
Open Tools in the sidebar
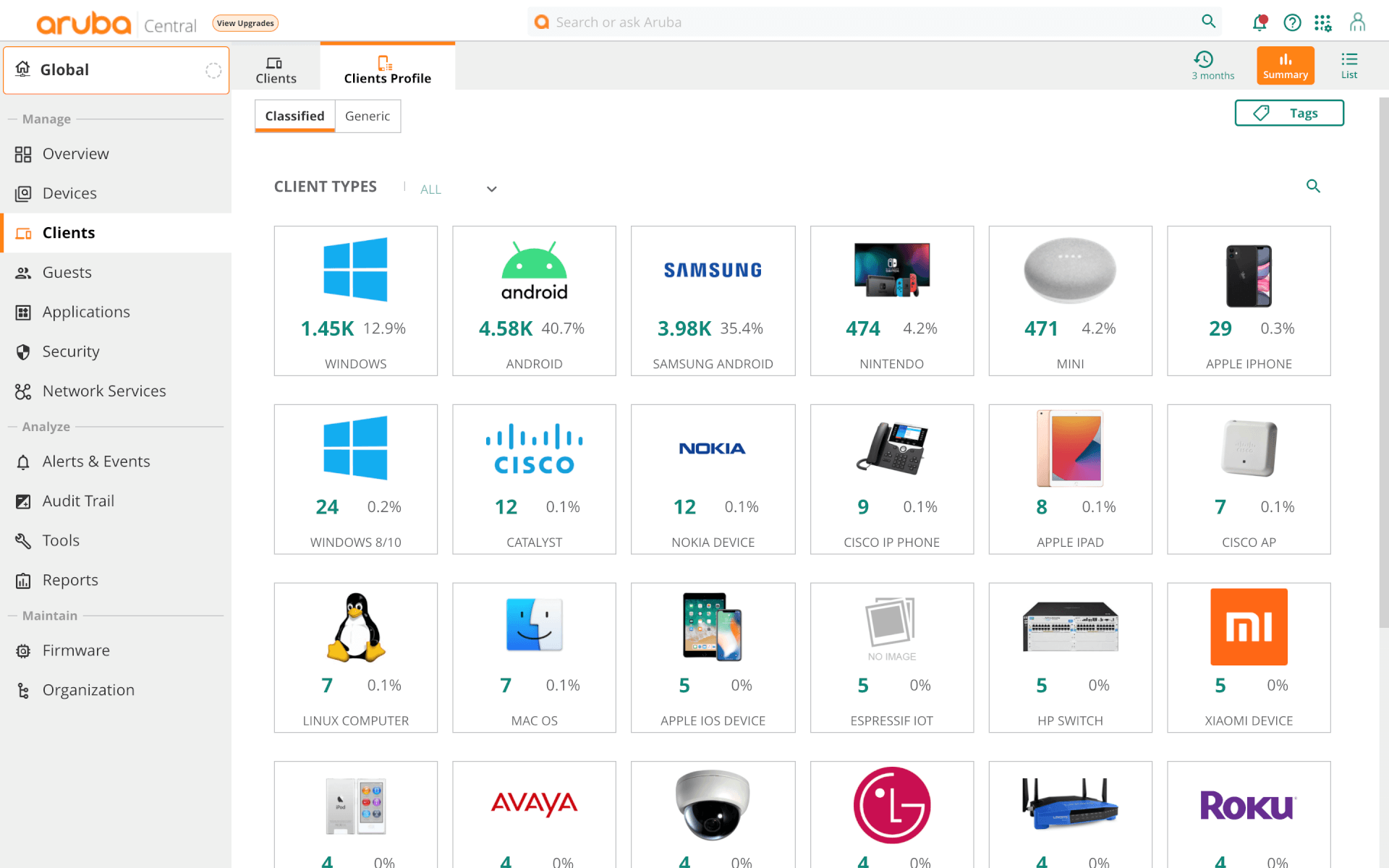[x=116, y=540]
